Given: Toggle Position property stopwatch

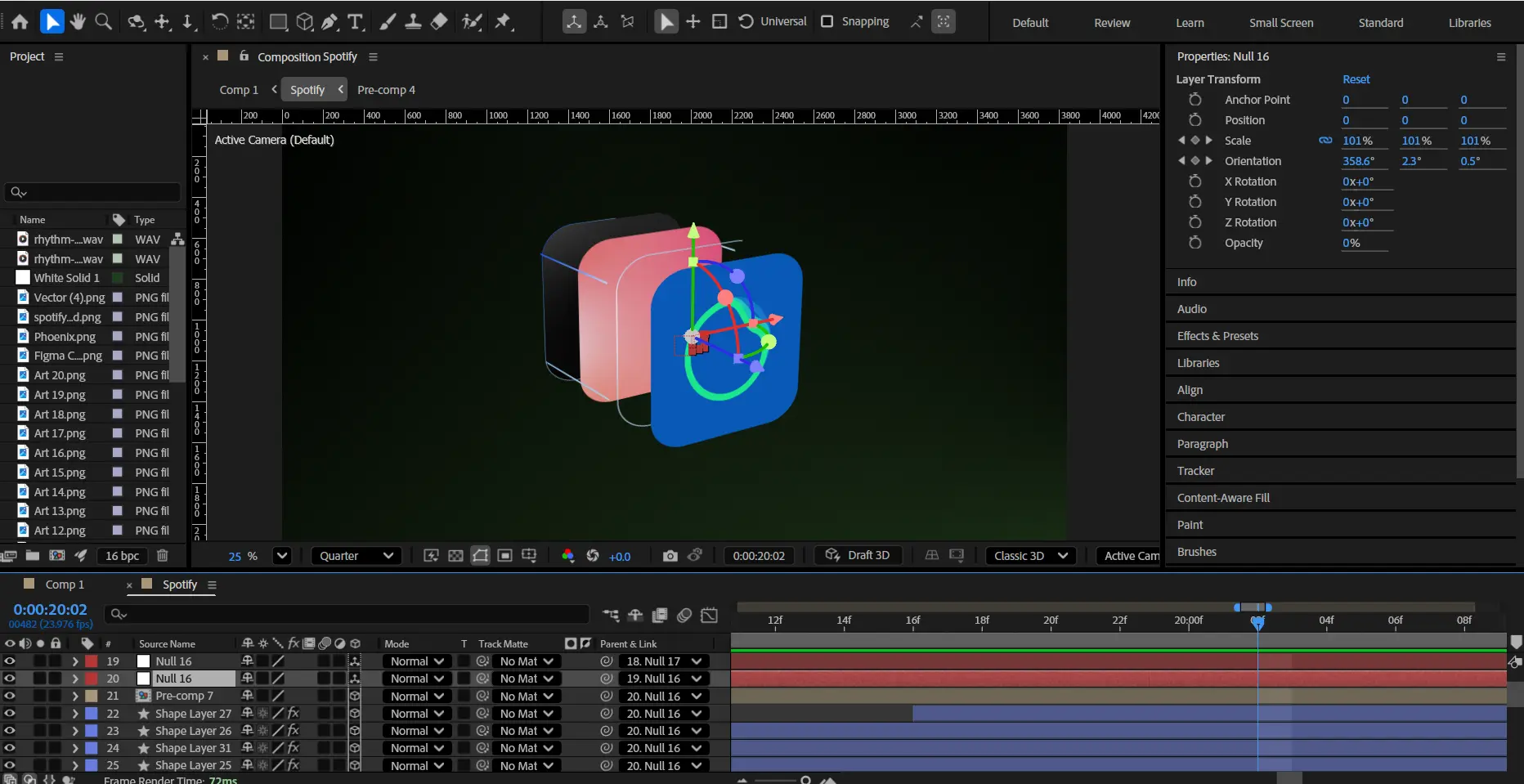Looking at the screenshot, I should (x=1195, y=120).
